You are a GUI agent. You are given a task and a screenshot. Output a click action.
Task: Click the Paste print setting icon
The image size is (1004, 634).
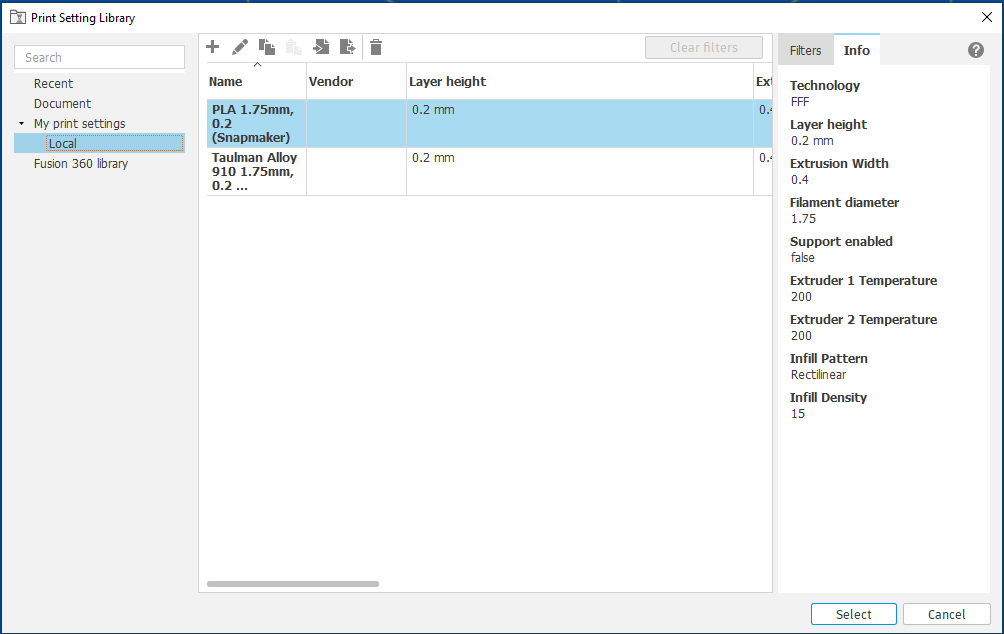pyautogui.click(x=293, y=47)
